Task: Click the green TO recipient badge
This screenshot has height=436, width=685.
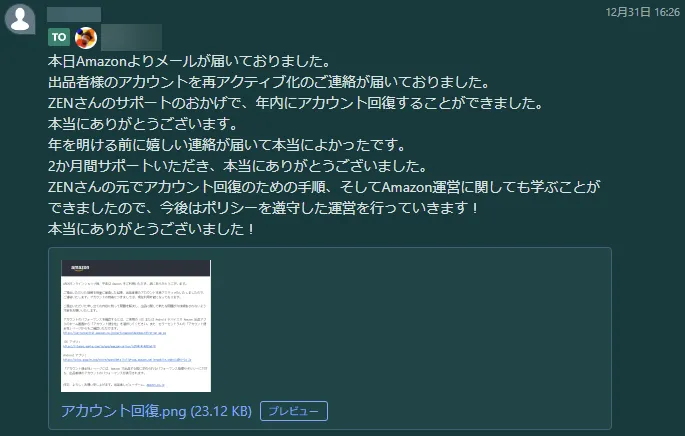Action: tap(59, 37)
